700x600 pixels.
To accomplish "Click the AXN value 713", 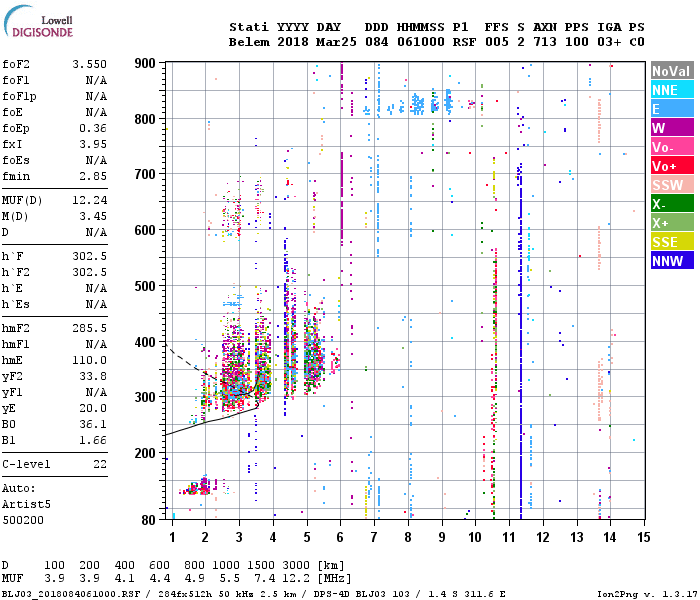I will tap(545, 42).
